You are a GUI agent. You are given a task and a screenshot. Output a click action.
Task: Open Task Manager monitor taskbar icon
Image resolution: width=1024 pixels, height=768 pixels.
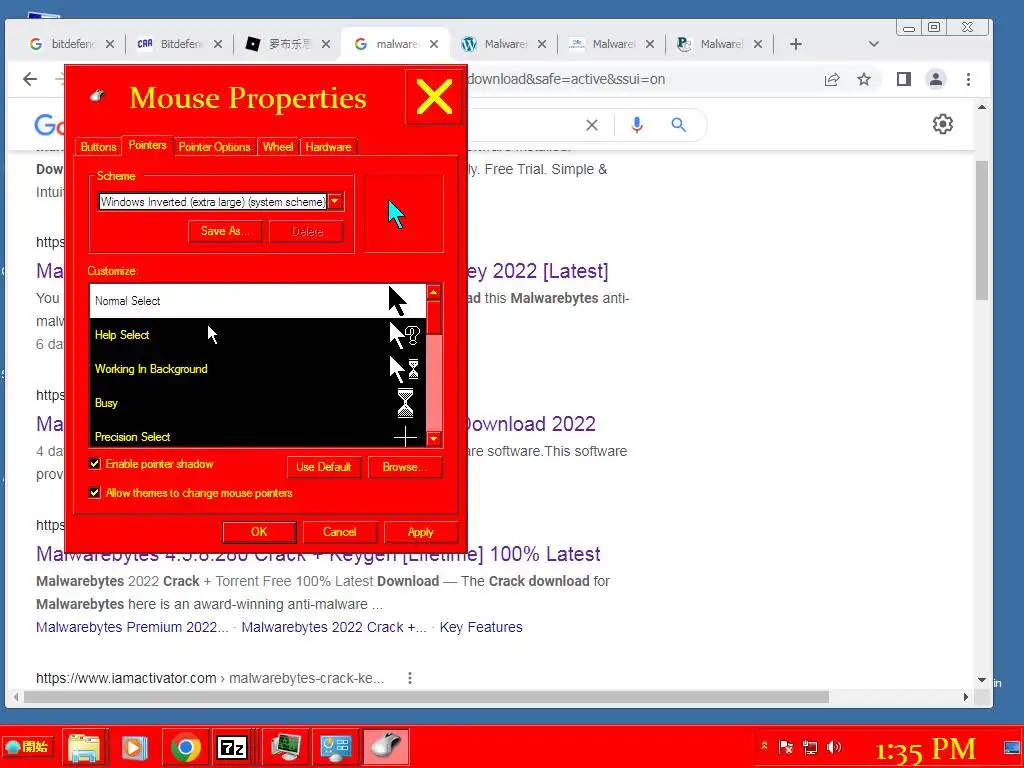click(x=285, y=747)
